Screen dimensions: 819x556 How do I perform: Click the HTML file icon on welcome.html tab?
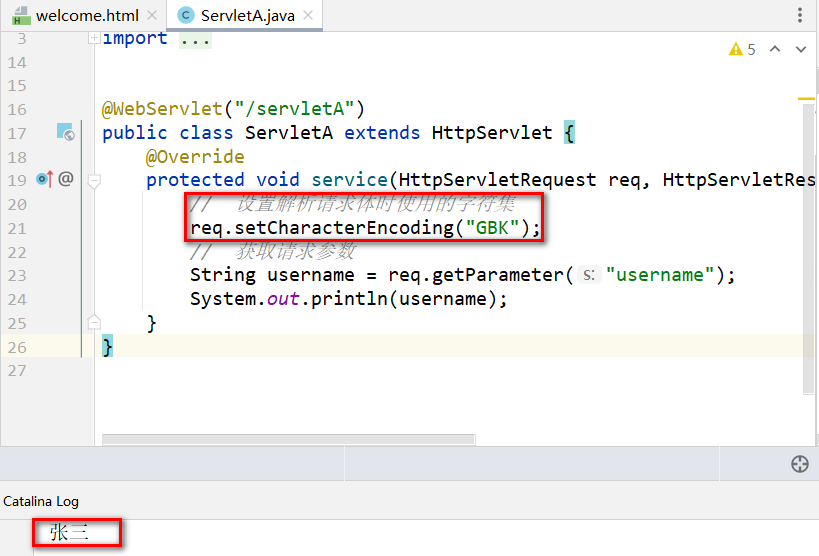tap(20, 16)
